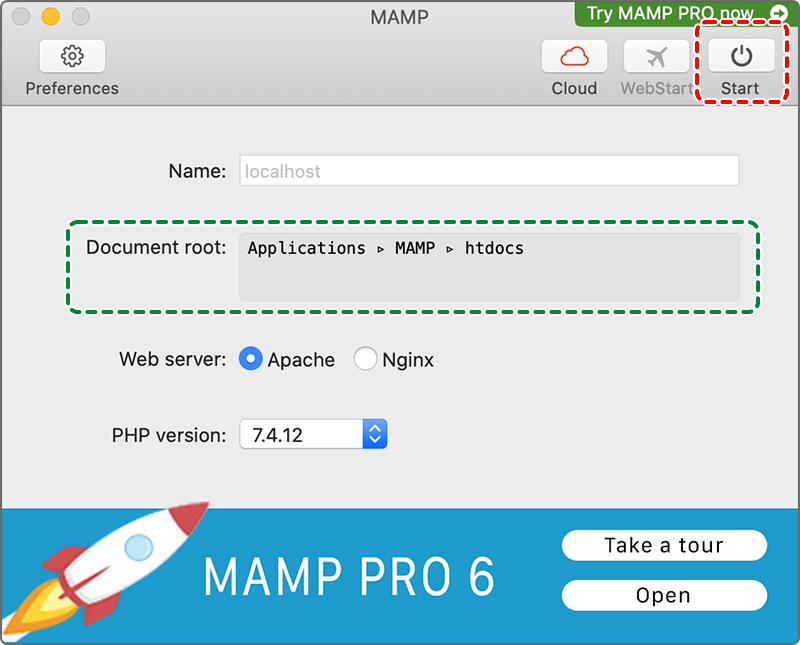Click inside the localhost Name field

488,170
